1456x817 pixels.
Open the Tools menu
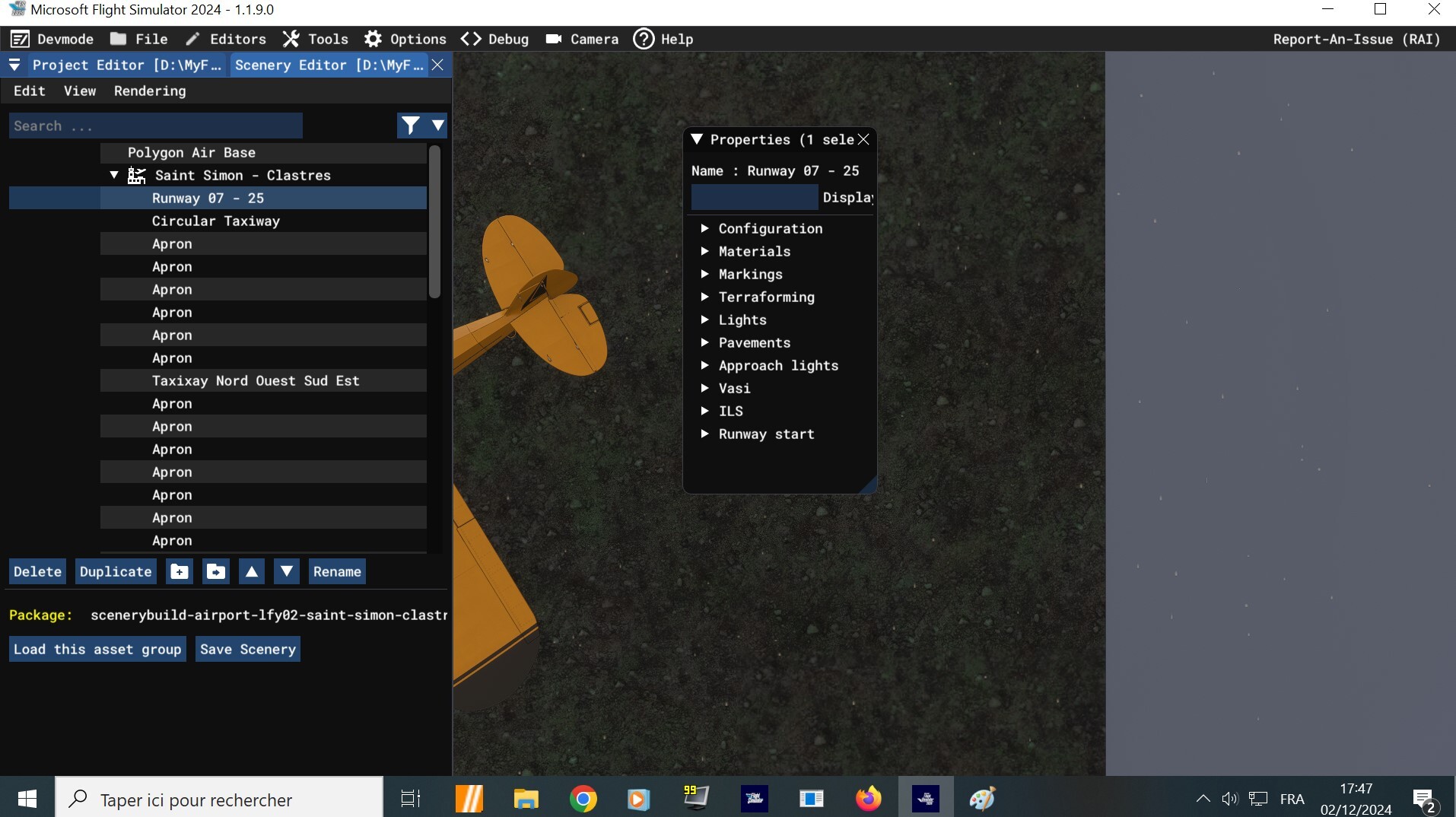tap(316, 40)
